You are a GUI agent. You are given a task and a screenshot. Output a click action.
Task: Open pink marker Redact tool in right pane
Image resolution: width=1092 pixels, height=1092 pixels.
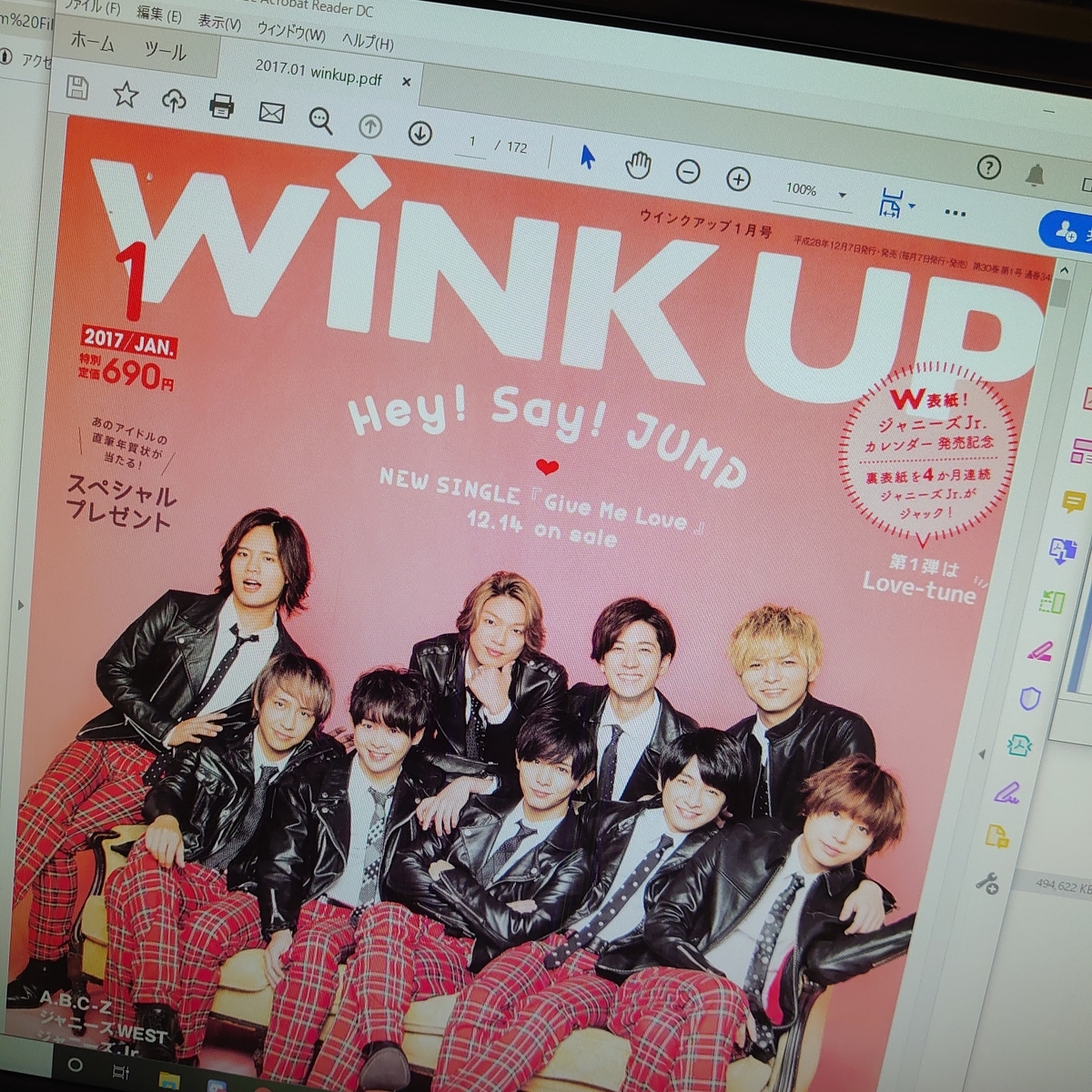1040,651
